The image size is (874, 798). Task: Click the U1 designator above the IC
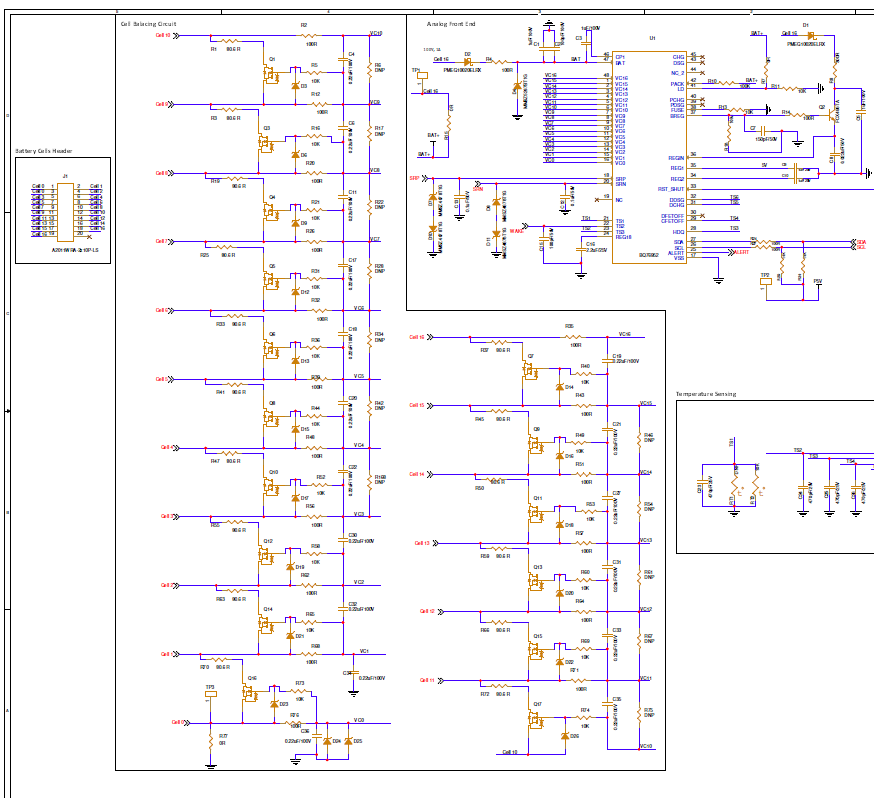[652, 38]
